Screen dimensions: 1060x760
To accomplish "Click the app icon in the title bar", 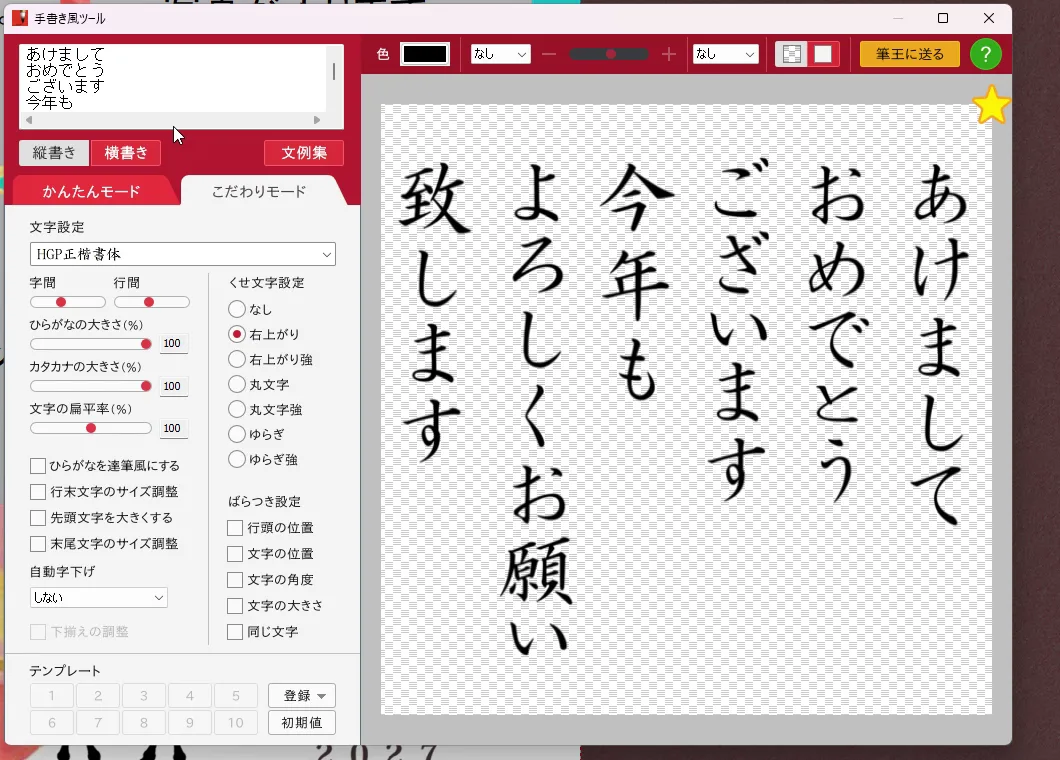I will click(x=20, y=18).
